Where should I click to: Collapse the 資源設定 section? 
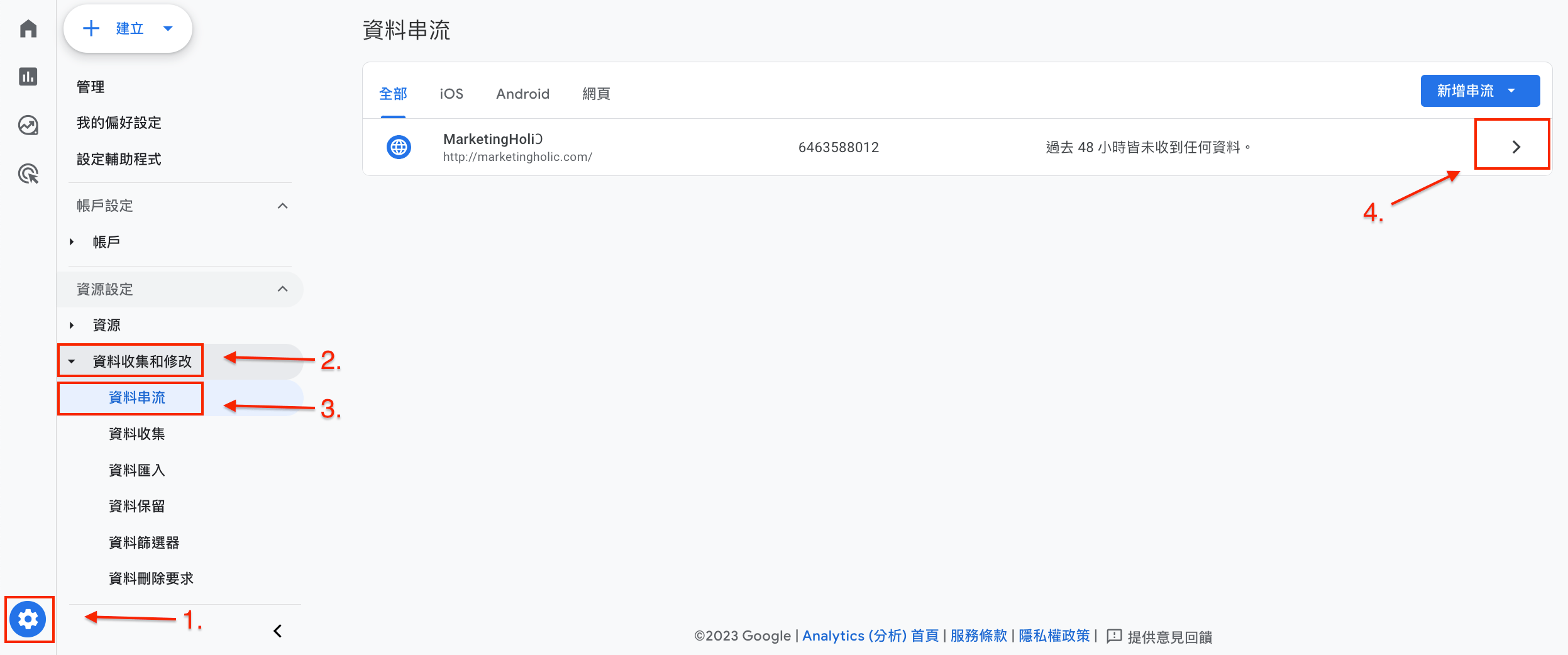click(x=283, y=289)
